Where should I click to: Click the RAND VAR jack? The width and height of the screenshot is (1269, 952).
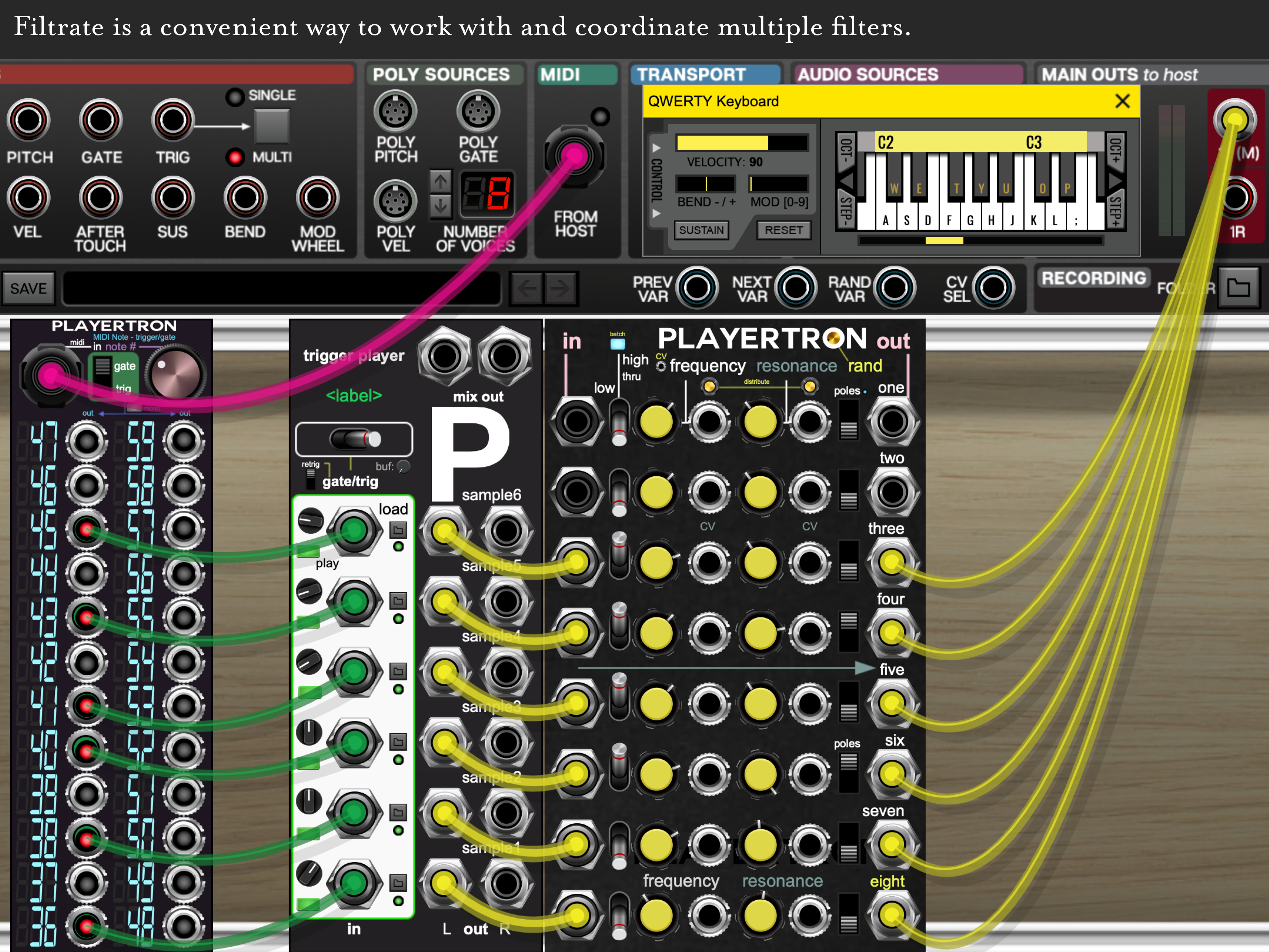(894, 288)
